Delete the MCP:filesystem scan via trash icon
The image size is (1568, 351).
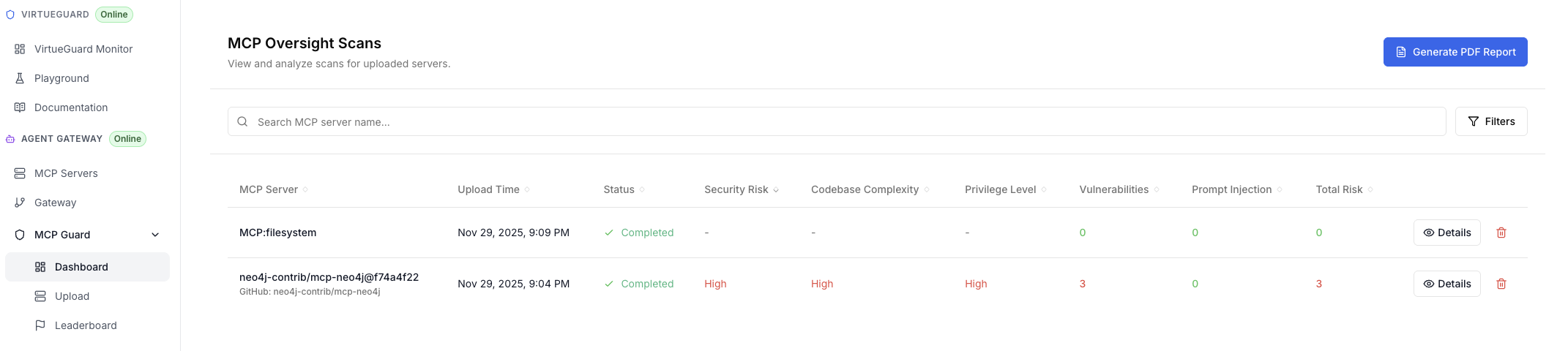[x=1501, y=233]
